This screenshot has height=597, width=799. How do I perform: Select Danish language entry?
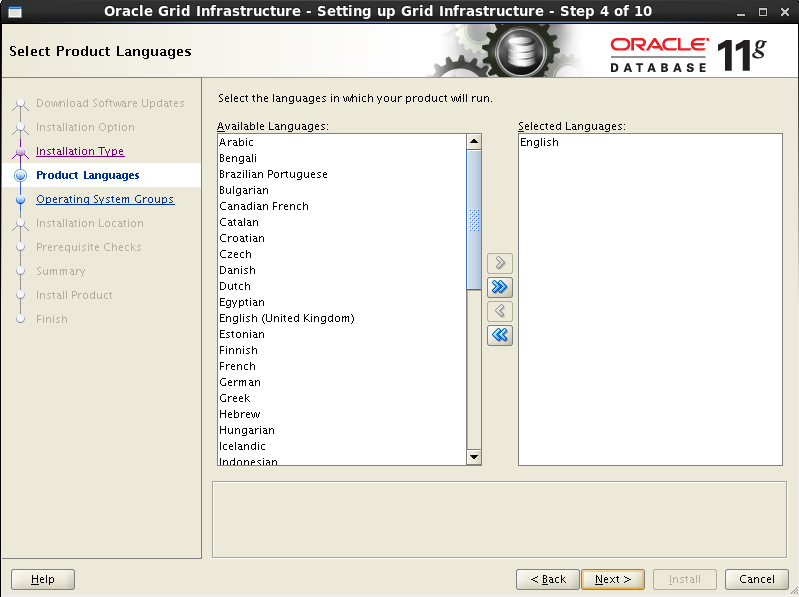341,270
